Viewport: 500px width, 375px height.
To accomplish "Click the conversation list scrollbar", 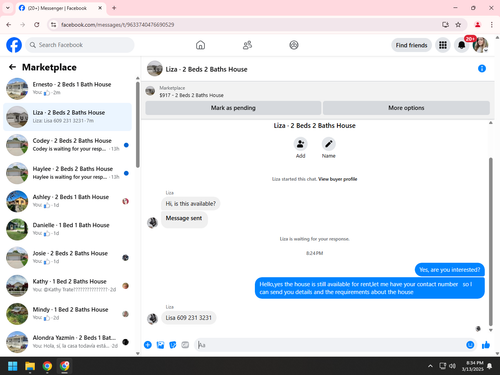I will (x=138, y=125).
